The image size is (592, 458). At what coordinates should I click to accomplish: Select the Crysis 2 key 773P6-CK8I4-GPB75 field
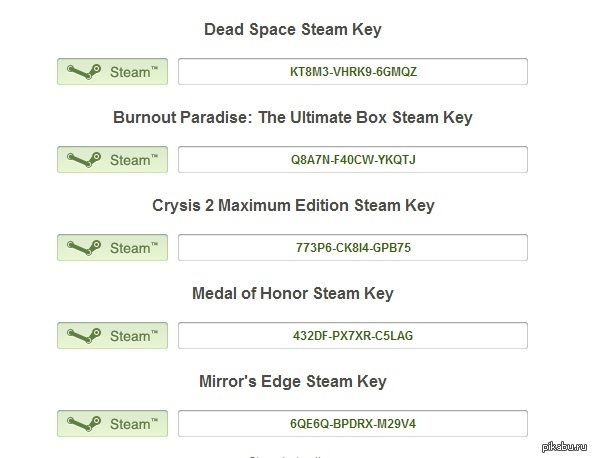click(x=353, y=247)
